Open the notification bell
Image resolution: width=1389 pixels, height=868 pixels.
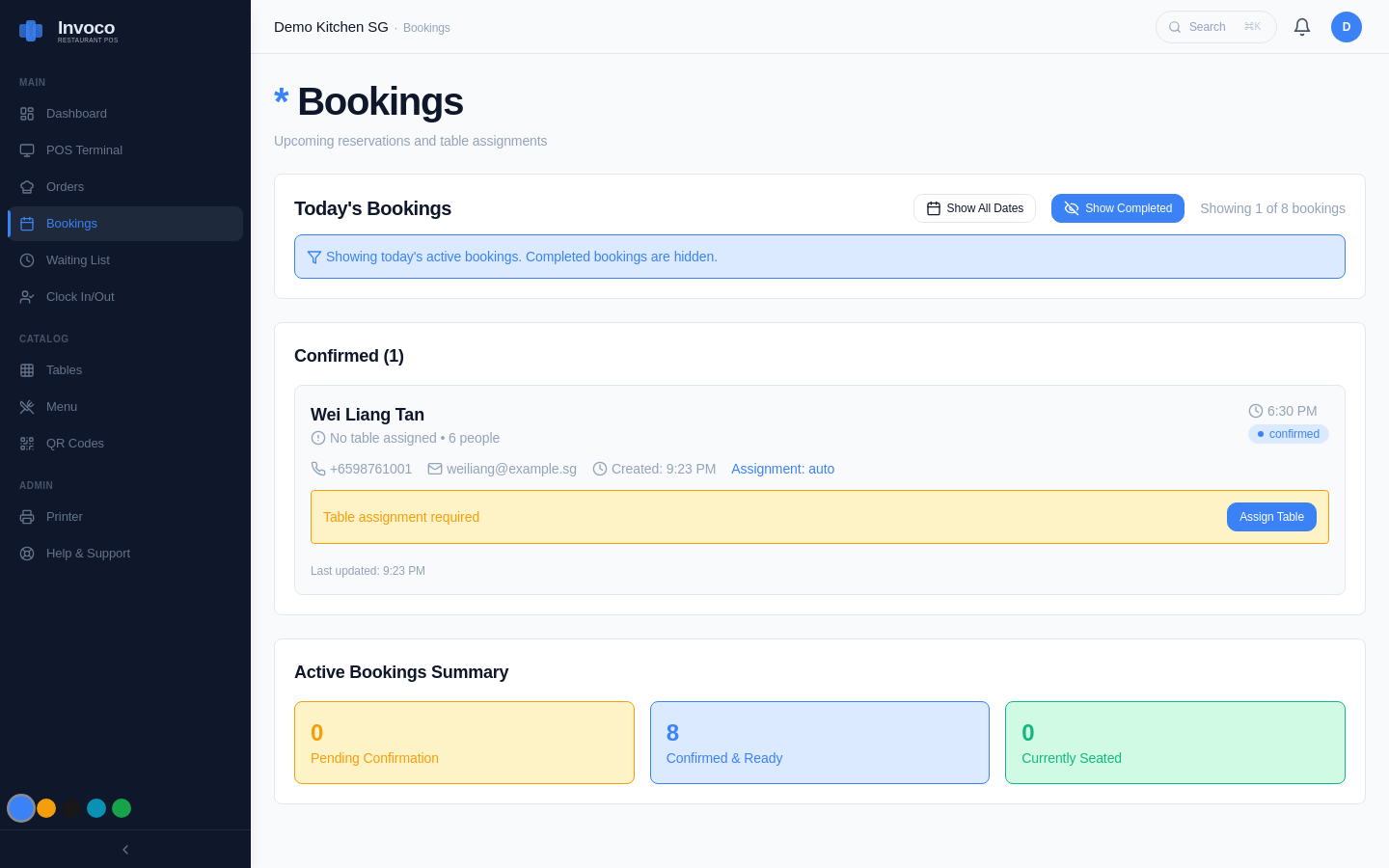coord(1302,26)
